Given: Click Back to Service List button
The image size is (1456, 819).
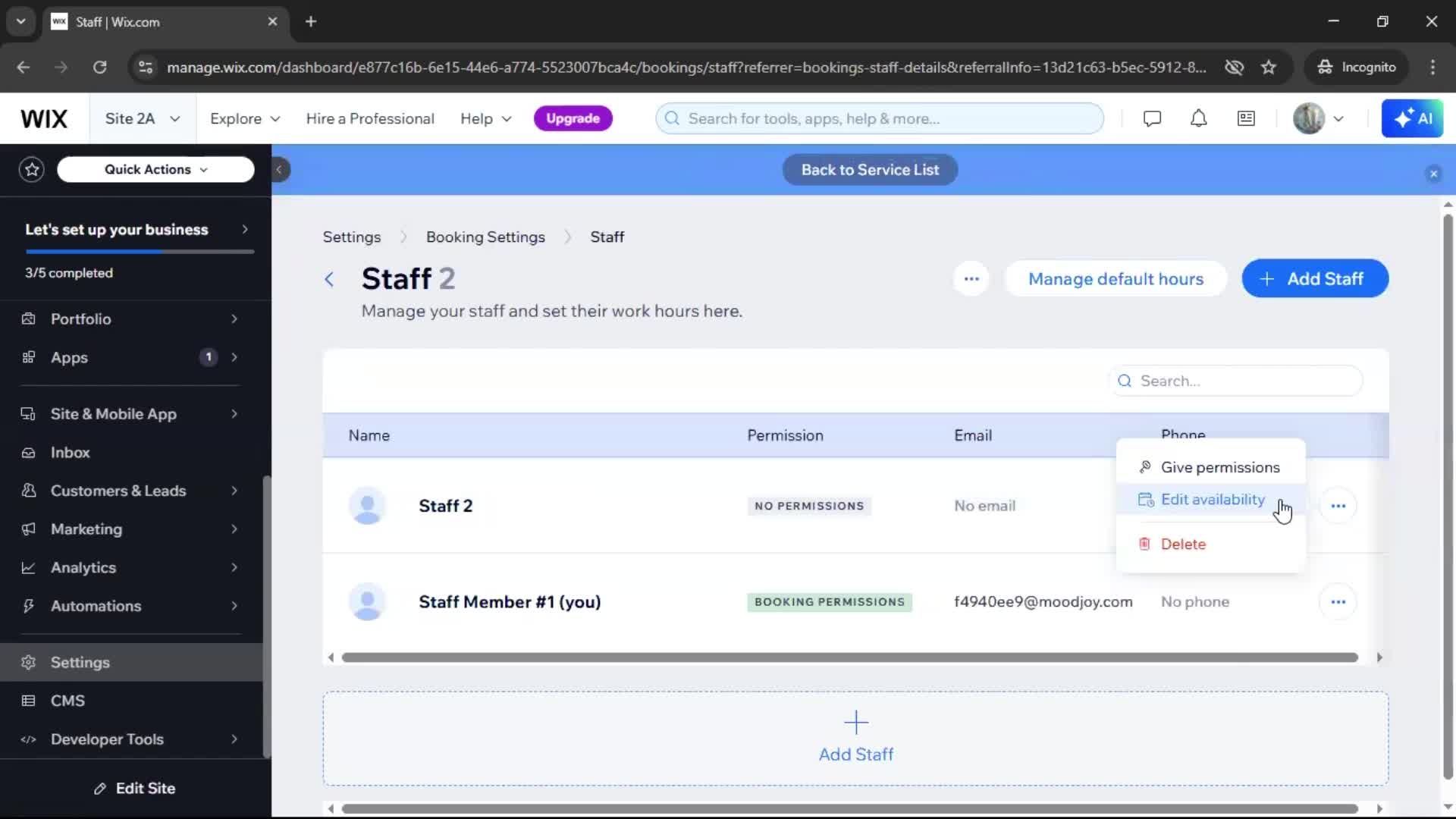Looking at the screenshot, I should (870, 170).
